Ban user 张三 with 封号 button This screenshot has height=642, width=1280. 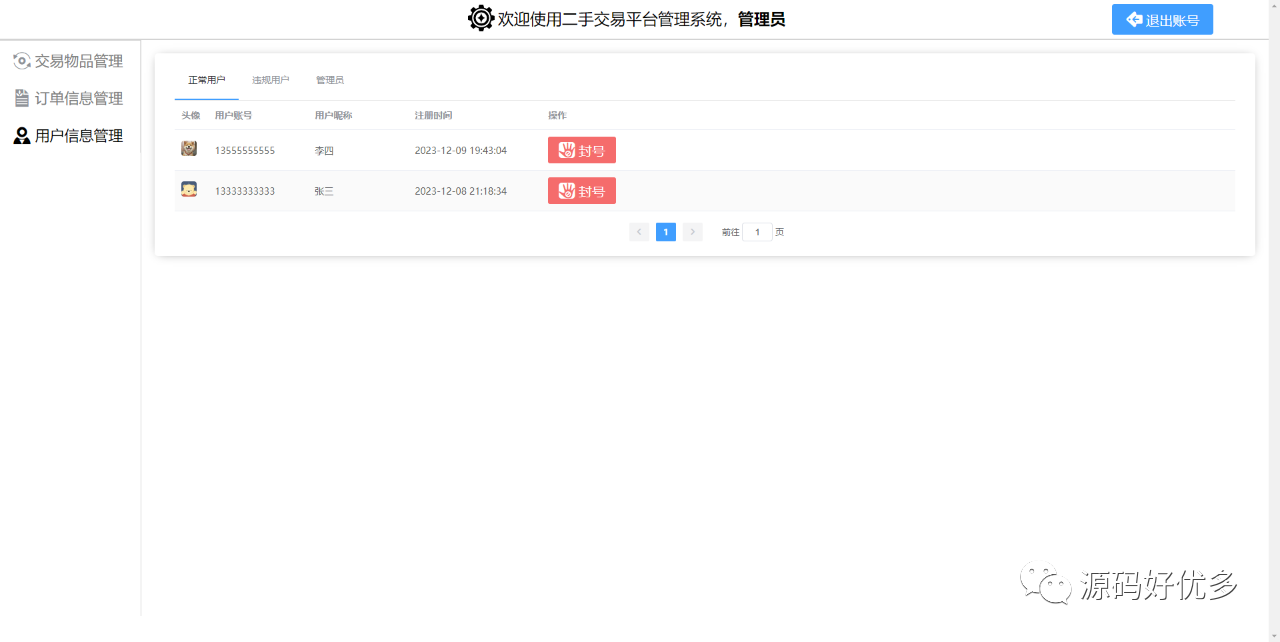(x=582, y=191)
